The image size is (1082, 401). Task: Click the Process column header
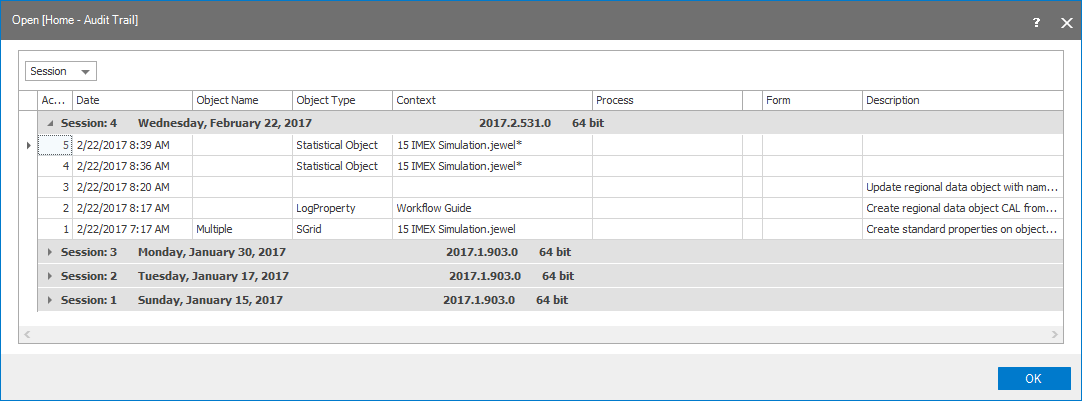click(x=666, y=100)
